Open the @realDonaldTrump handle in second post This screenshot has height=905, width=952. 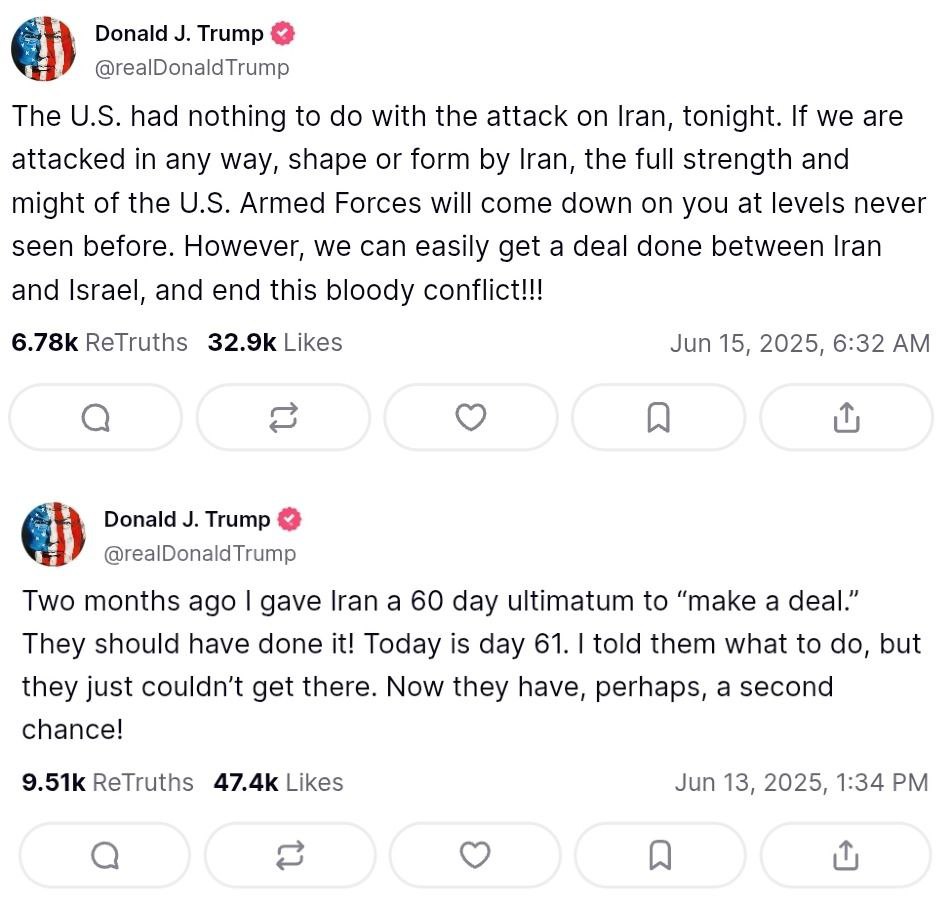coord(200,553)
